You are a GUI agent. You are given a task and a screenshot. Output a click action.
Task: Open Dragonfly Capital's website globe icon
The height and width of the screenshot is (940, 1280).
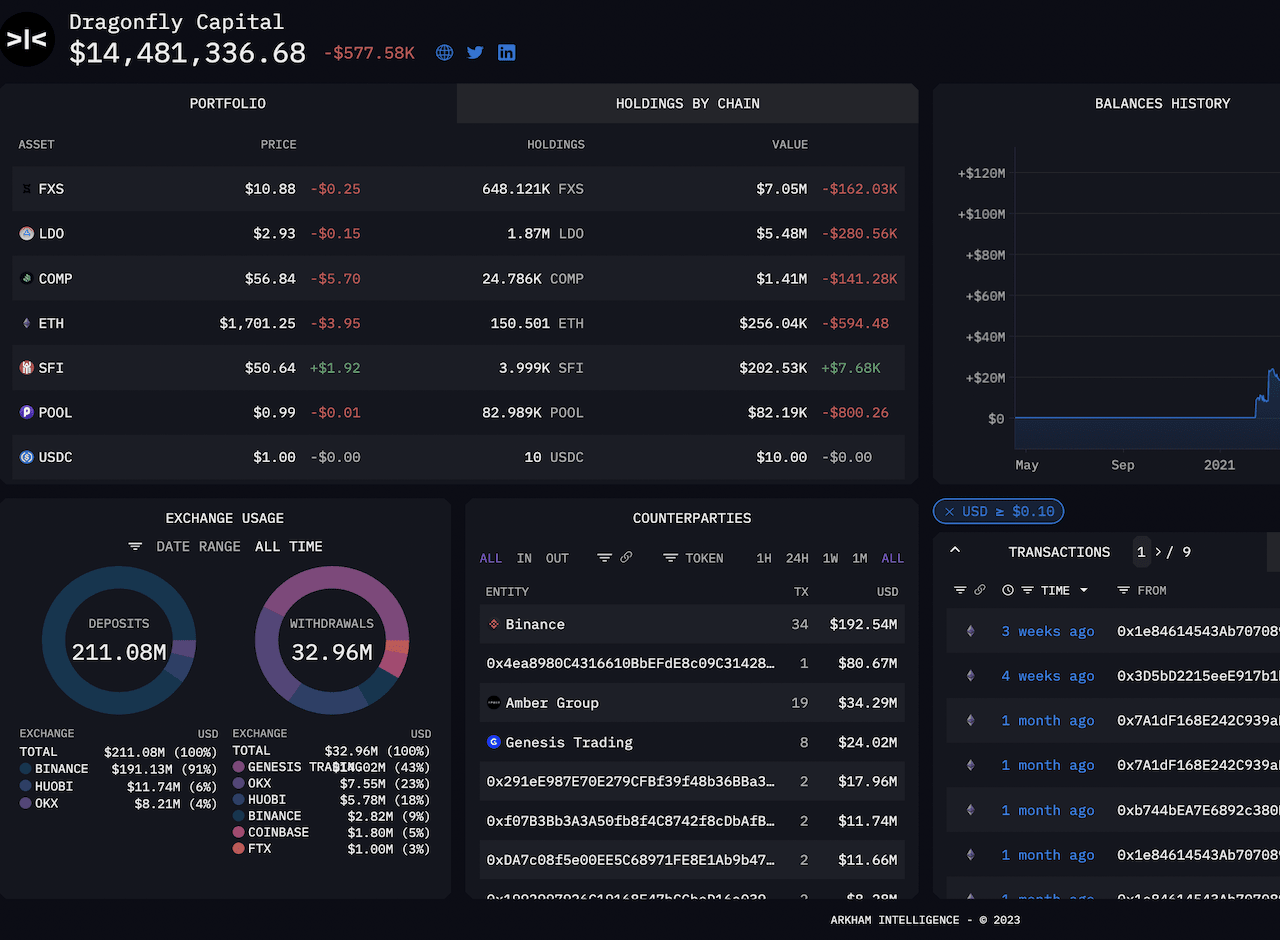pos(445,53)
